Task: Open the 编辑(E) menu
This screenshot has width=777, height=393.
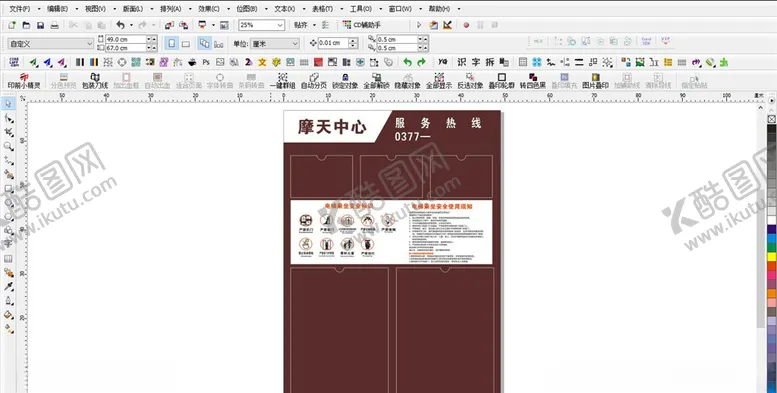Action: point(57,9)
